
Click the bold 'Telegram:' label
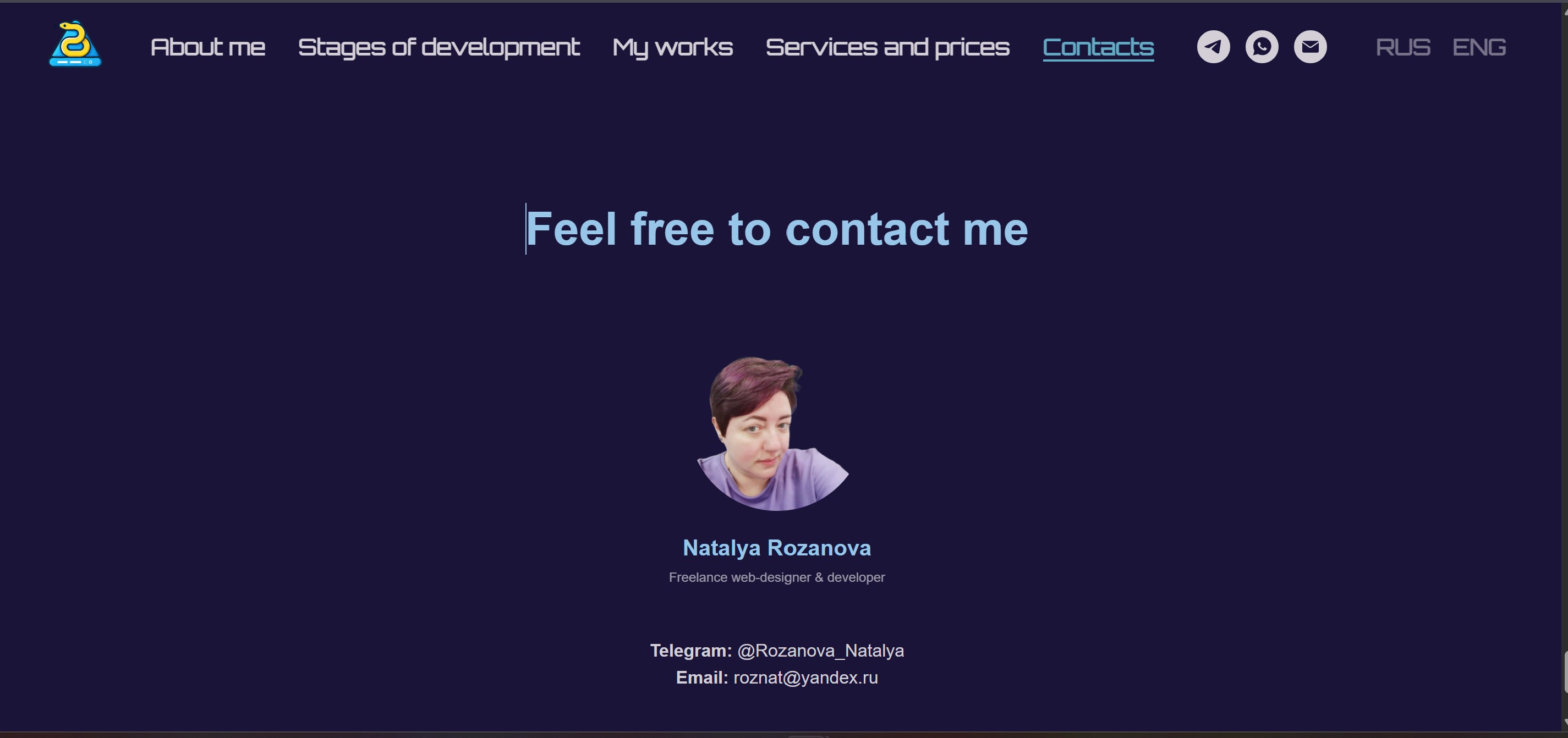(x=691, y=651)
